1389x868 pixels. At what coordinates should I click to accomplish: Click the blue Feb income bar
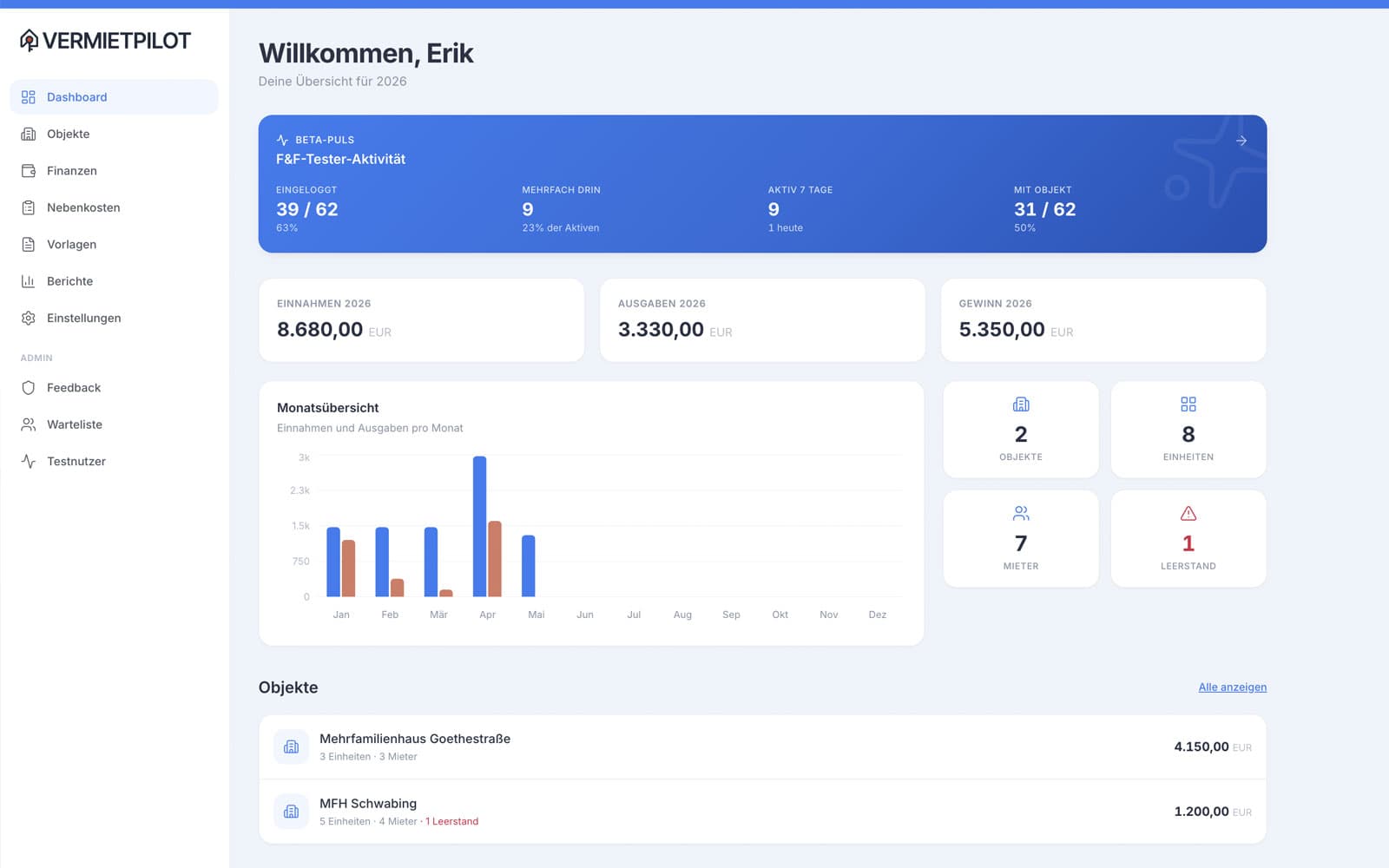tap(382, 562)
